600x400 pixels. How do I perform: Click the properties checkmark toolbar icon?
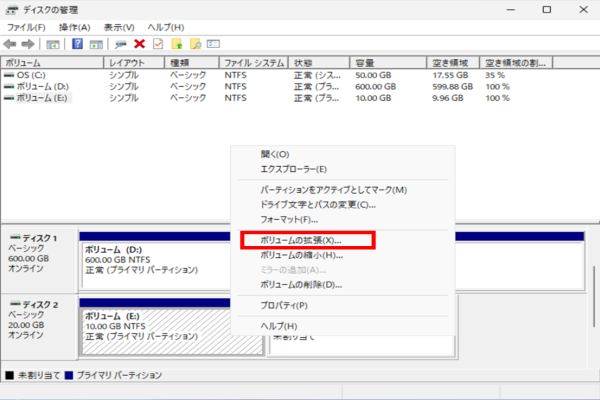click(x=157, y=44)
